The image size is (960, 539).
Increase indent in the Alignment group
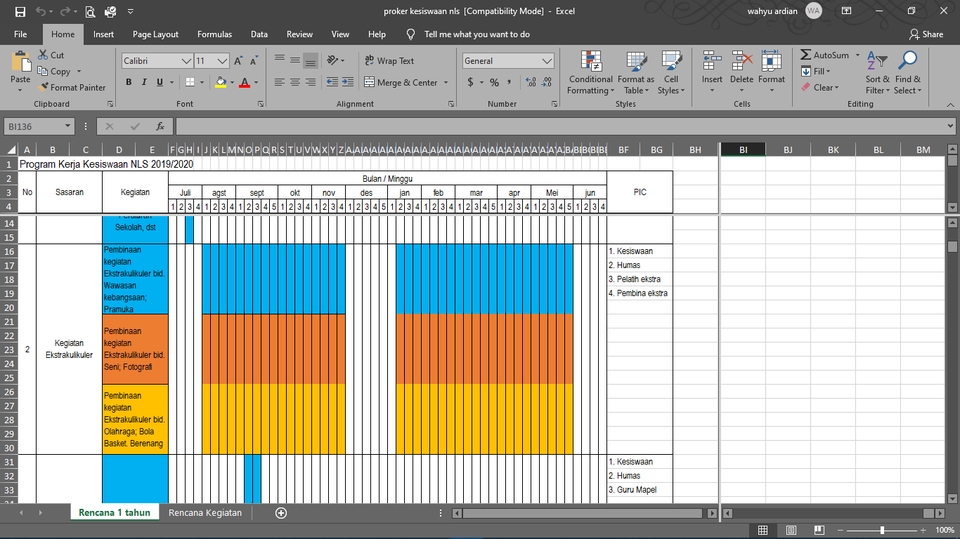[348, 82]
